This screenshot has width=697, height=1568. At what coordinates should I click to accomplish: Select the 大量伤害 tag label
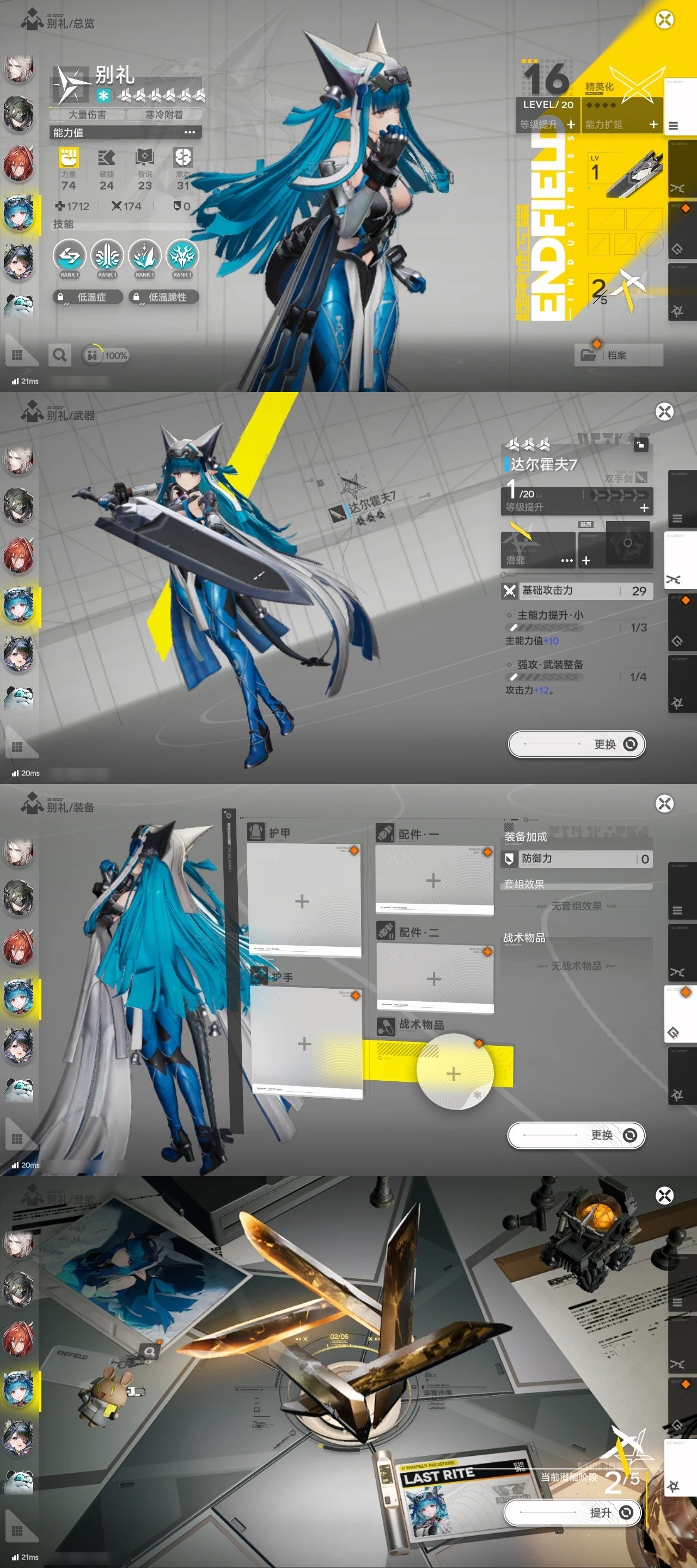point(87,114)
